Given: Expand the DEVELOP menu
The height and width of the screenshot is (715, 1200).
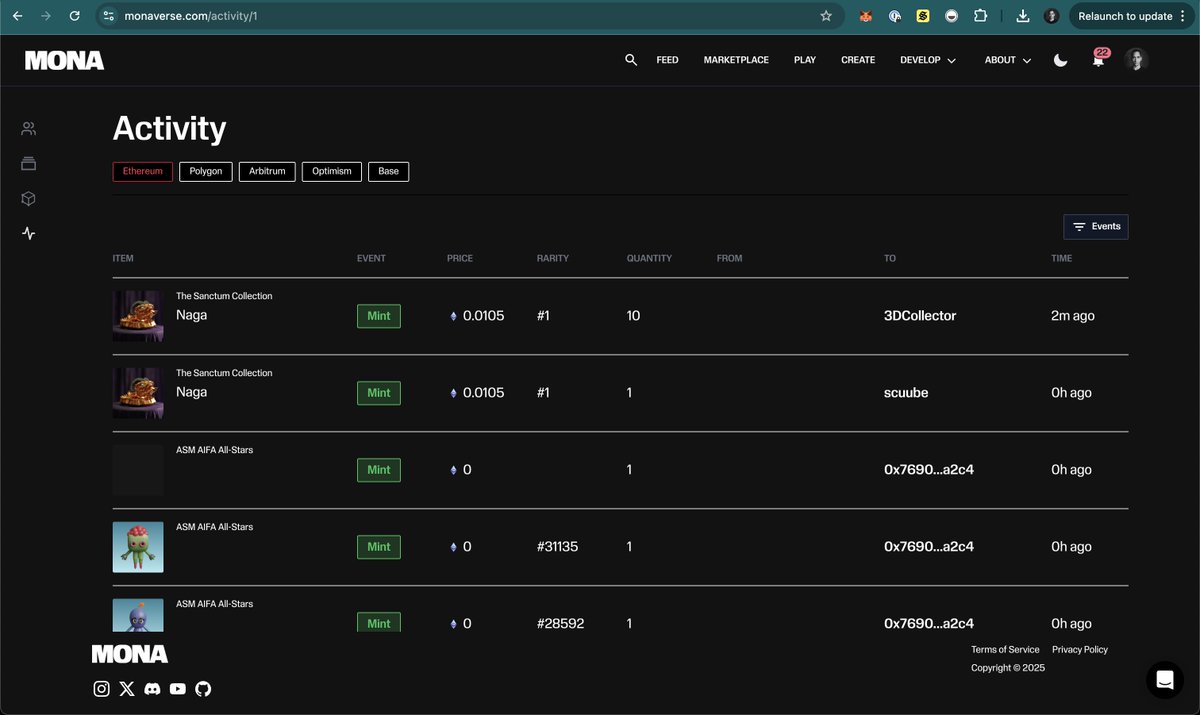Looking at the screenshot, I should (x=928, y=60).
